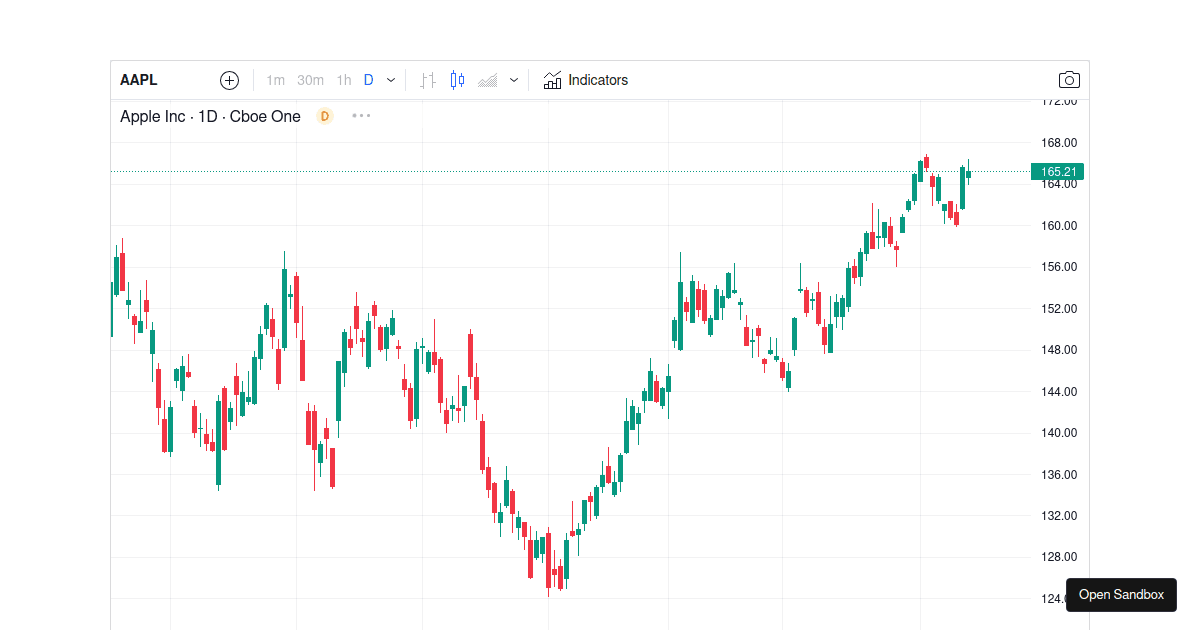The image size is (1200, 630).
Task: Click the Apple Inc 1D Cboe One legend
Action: pyautogui.click(x=210, y=116)
